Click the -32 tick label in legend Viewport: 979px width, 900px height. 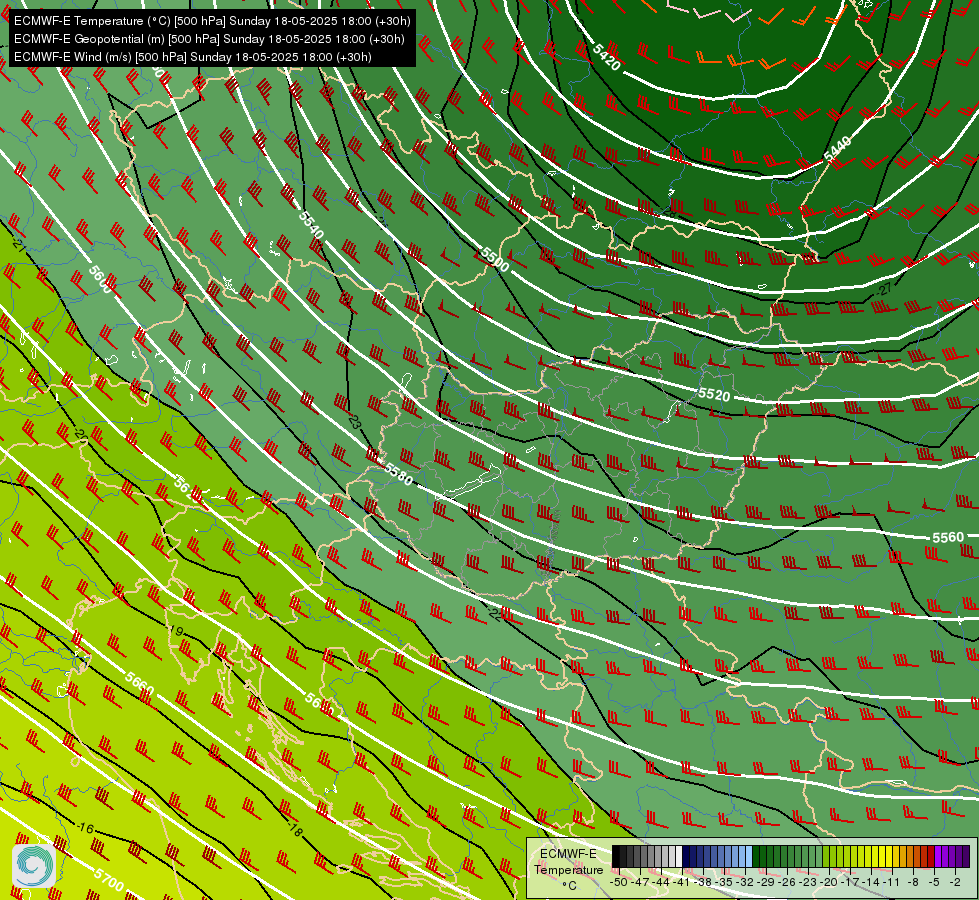tap(745, 882)
